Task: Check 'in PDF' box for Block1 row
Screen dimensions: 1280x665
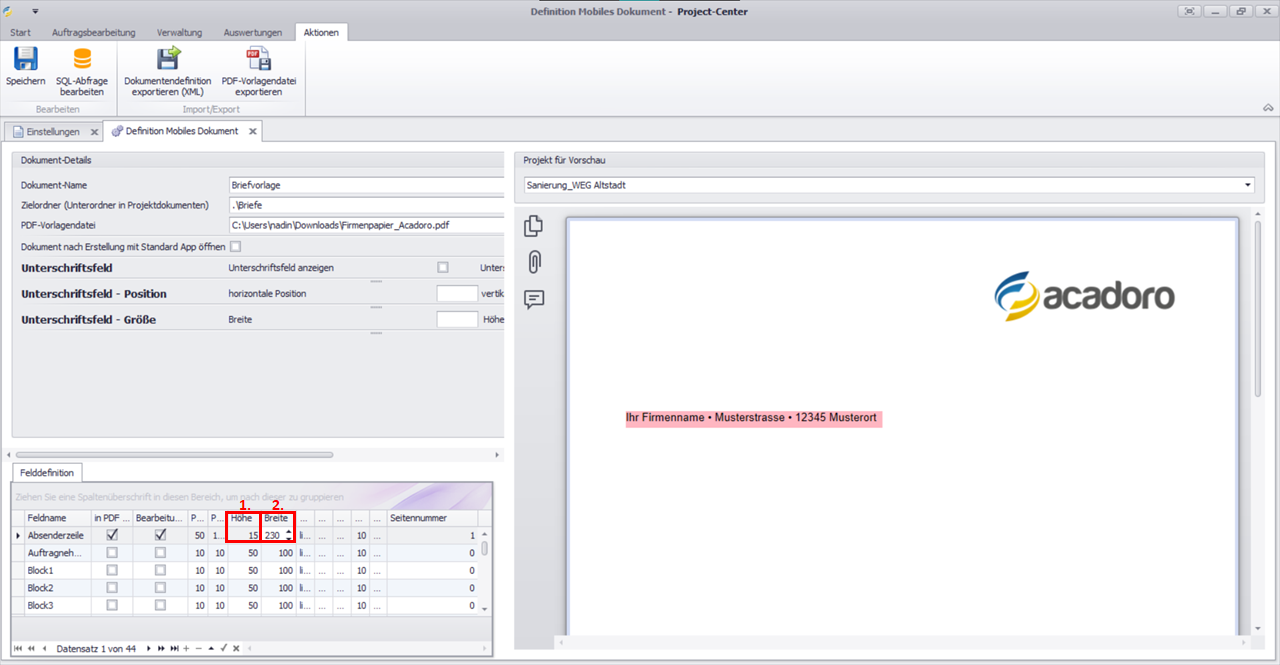Action: point(112,570)
